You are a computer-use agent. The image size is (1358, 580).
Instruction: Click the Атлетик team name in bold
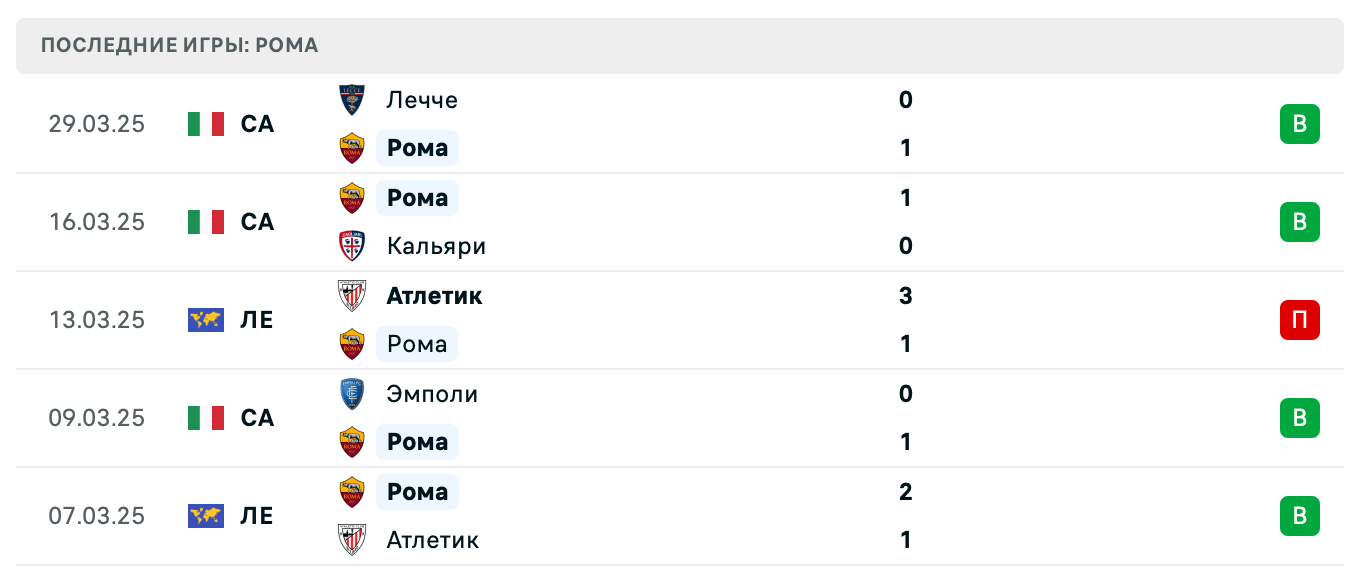[x=433, y=296]
